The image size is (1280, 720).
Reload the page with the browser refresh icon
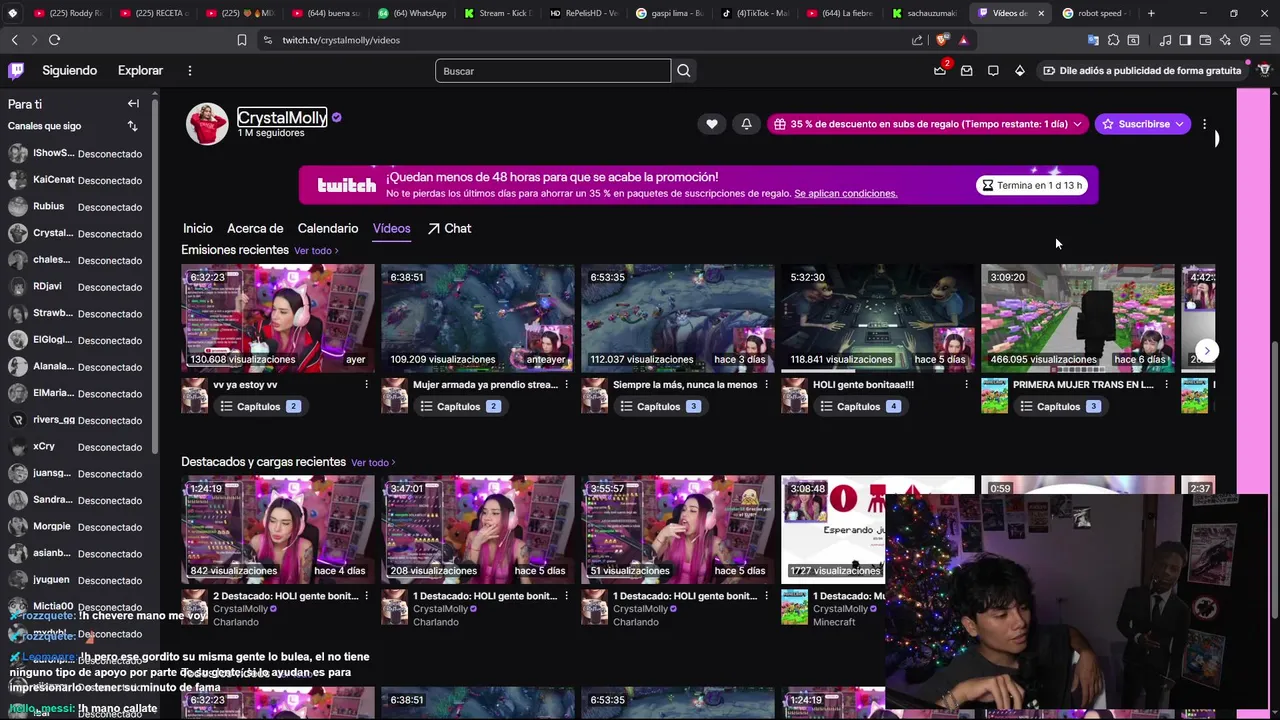pos(54,40)
